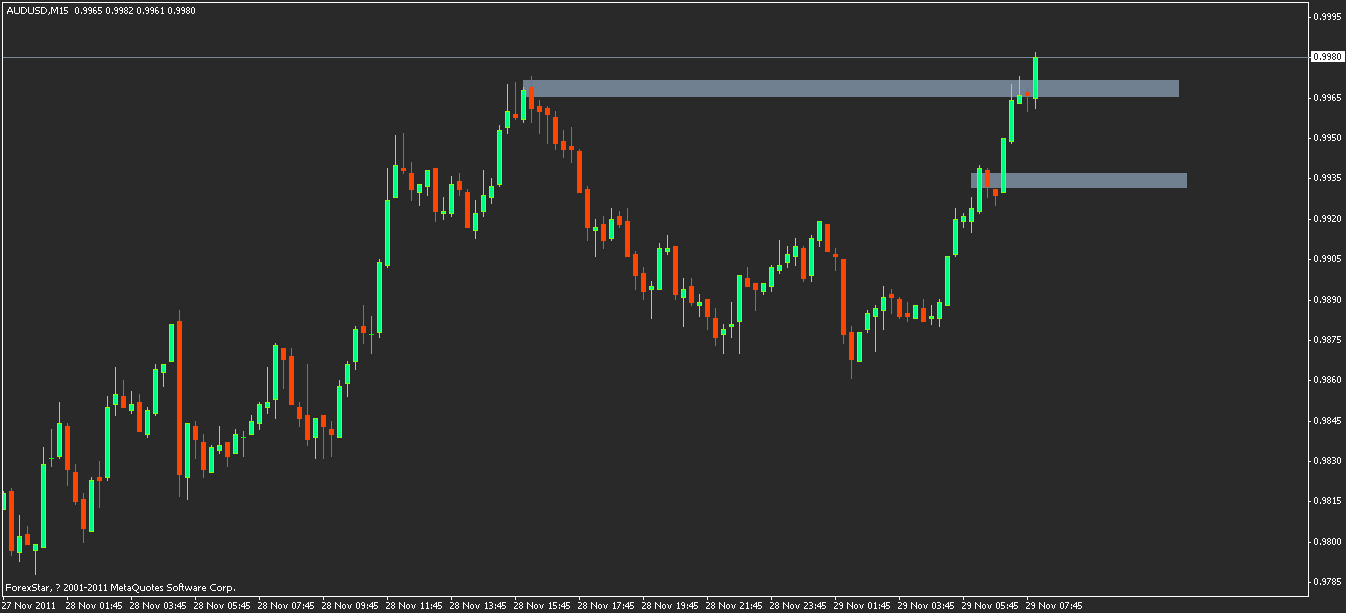Click the 0.9995 price axis label
The image size is (1346, 613).
1326,17
